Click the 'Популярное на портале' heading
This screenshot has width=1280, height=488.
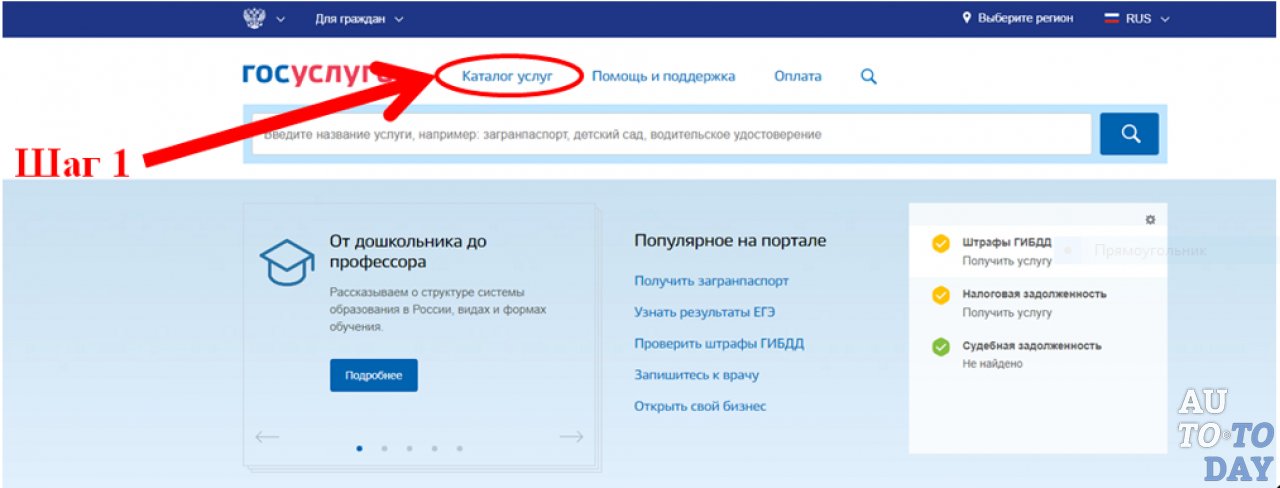coord(730,241)
